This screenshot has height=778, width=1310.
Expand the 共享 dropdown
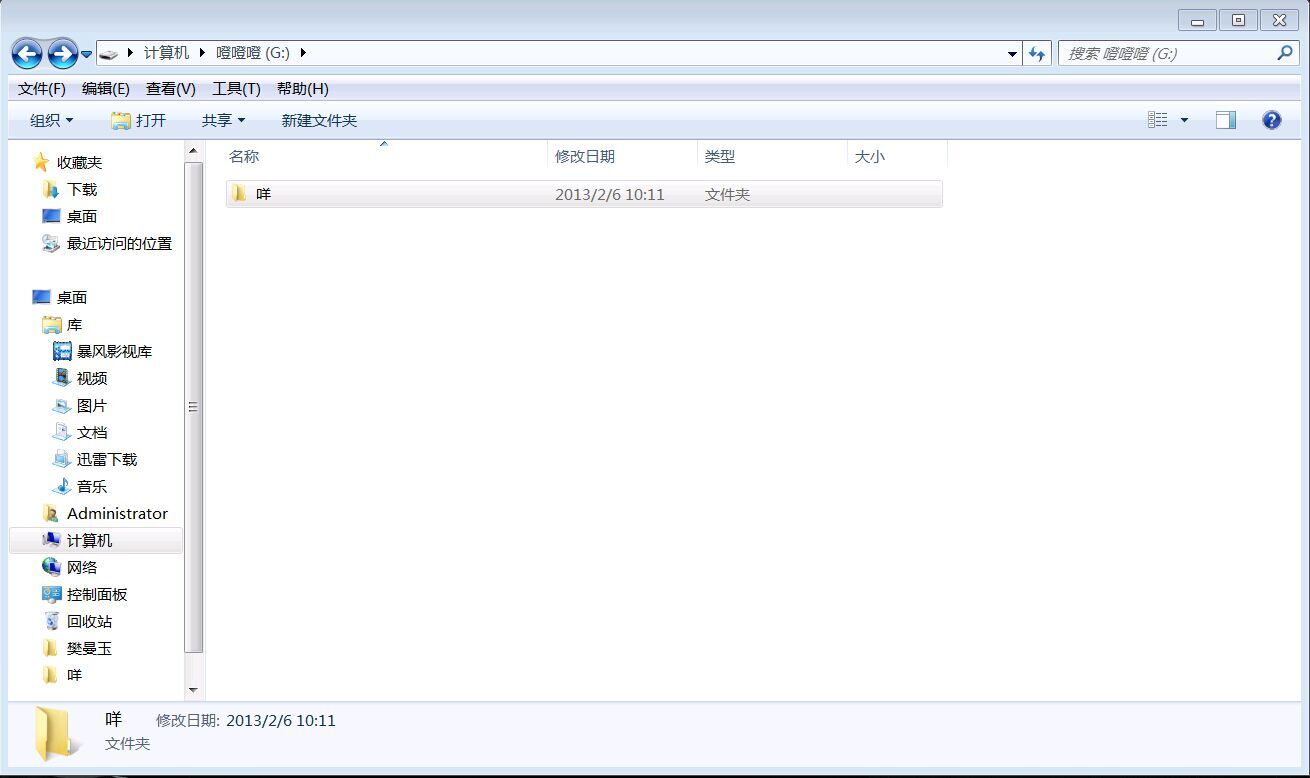pos(223,120)
